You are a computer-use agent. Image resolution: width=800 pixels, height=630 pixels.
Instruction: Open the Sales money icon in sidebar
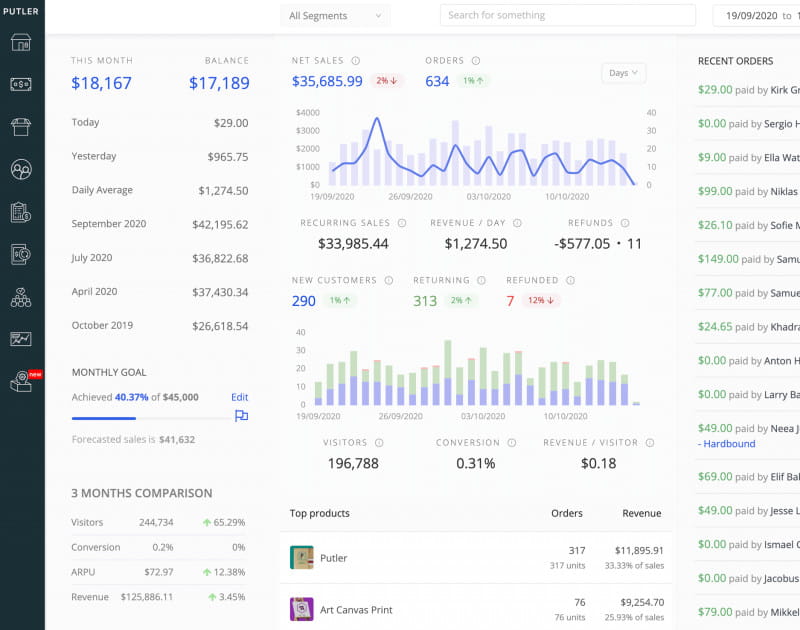point(21,85)
